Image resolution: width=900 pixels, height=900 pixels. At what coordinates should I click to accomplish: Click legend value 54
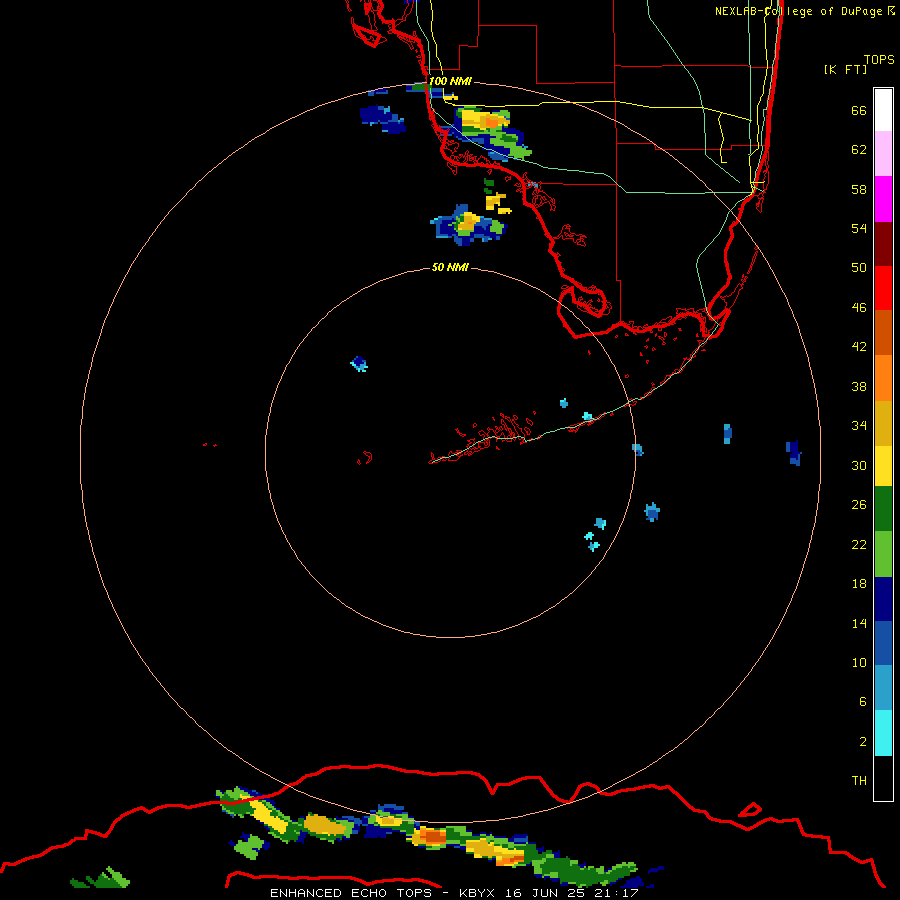[x=859, y=228]
